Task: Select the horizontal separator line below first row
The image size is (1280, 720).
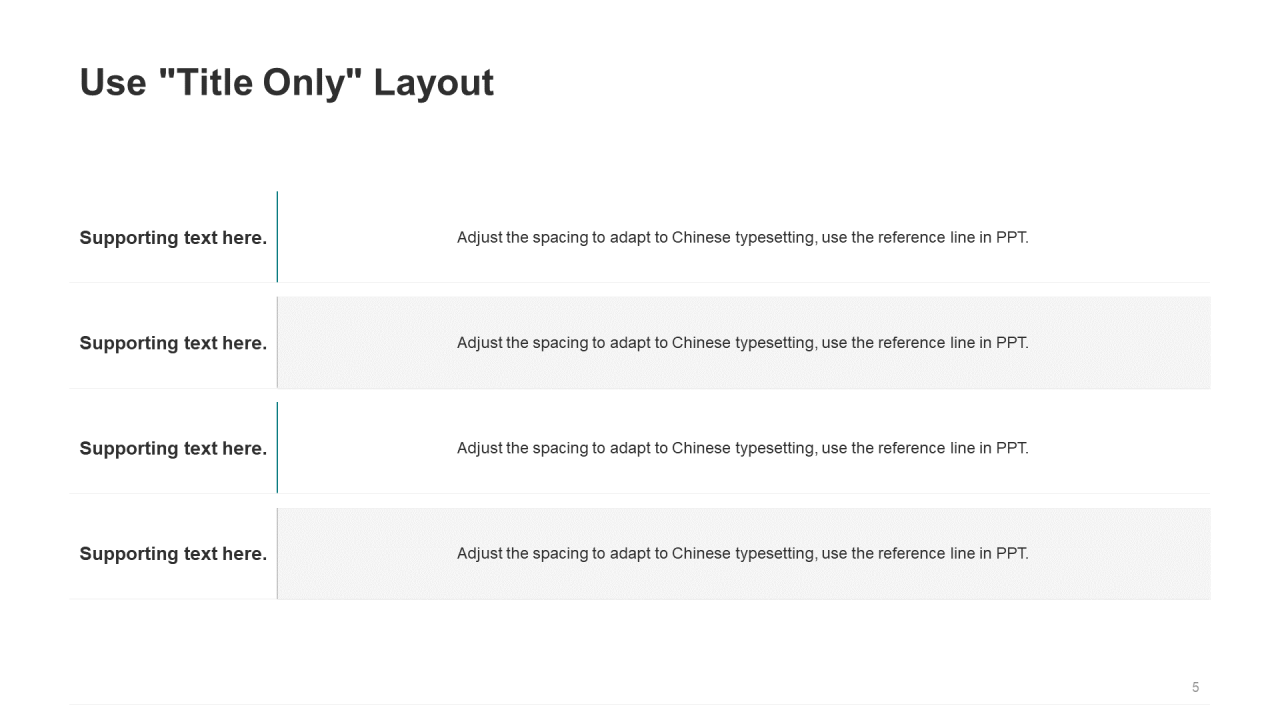Action: tap(640, 283)
